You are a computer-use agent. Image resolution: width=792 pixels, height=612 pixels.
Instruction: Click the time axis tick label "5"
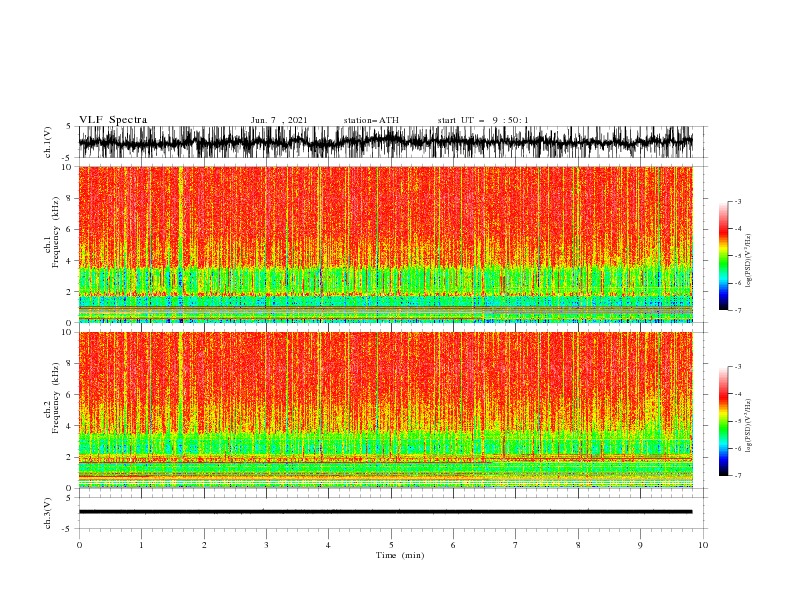coord(391,545)
